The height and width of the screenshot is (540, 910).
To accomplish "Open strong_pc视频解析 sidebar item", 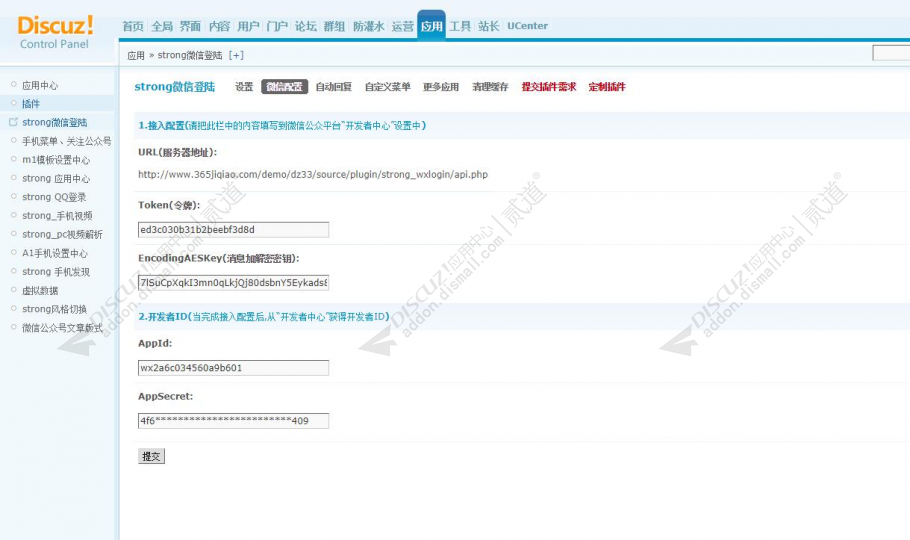I will 62,234.
